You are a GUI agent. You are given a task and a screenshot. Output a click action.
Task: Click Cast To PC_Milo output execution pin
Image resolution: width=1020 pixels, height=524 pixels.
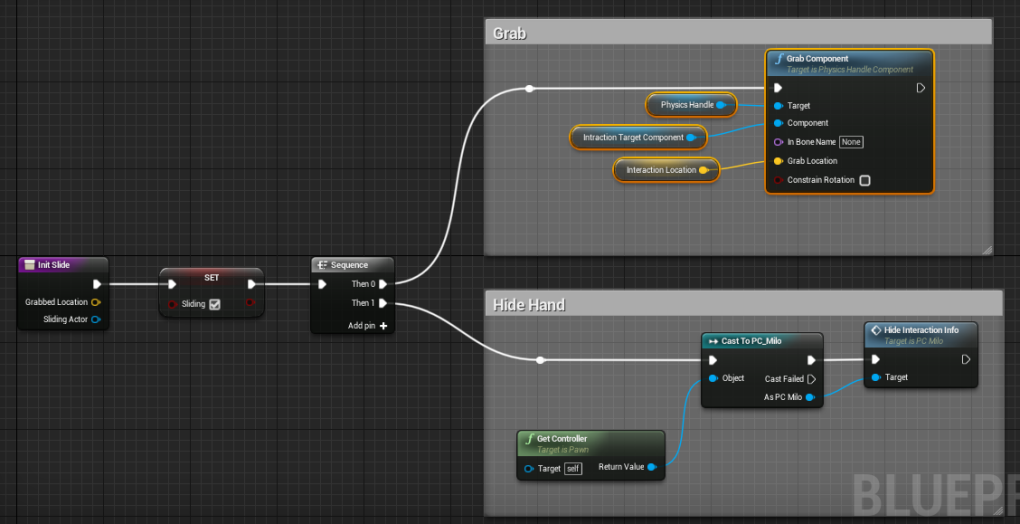tap(811, 360)
